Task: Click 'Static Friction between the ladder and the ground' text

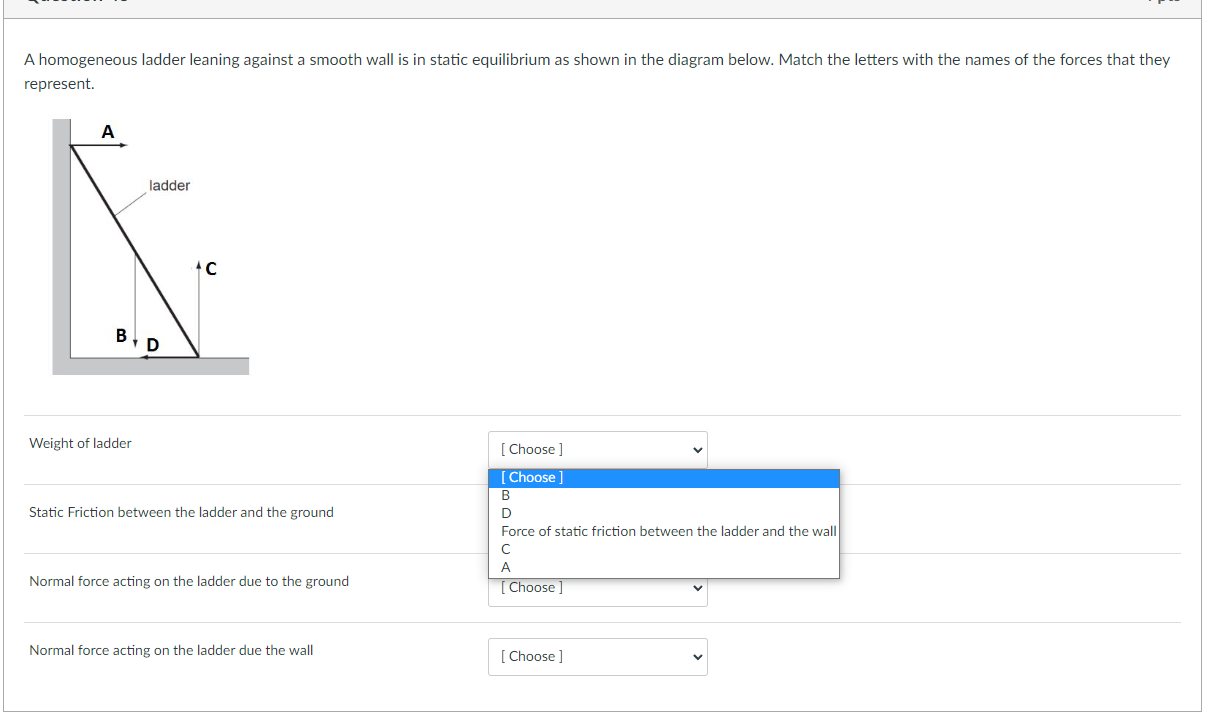Action: 181,512
